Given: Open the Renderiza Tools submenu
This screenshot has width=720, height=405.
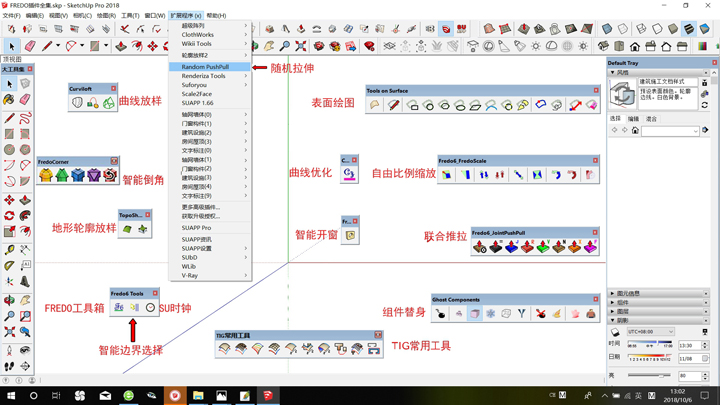Looking at the screenshot, I should coord(210,76).
